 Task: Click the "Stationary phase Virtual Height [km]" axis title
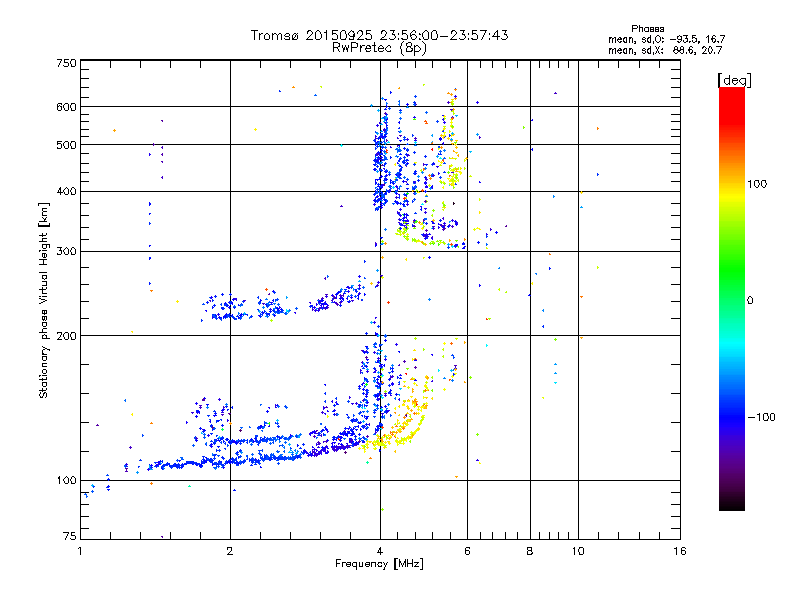pyautogui.click(x=44, y=301)
